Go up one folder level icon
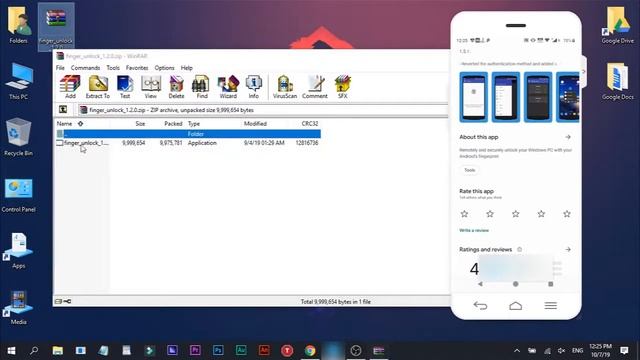 [63, 109]
